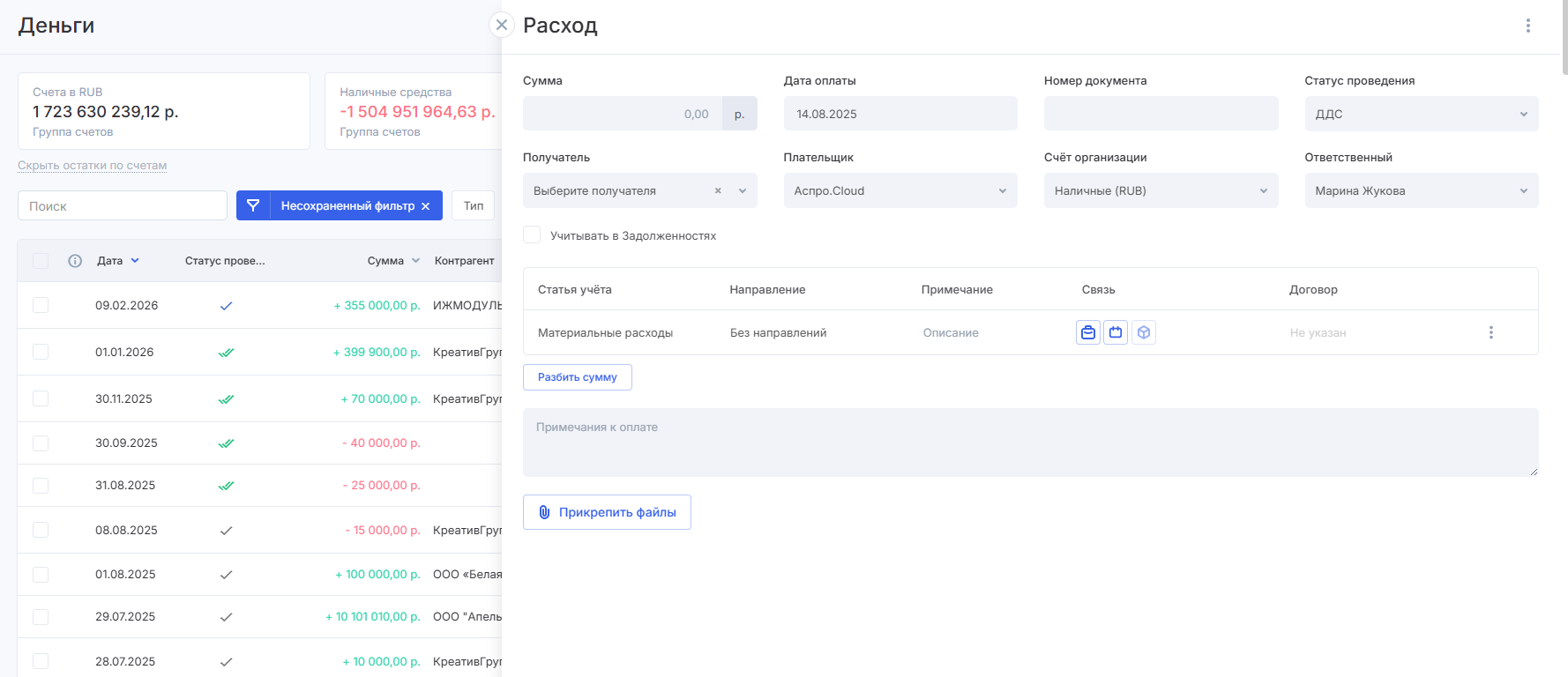Screen dimensions: 1568x677
Task: Click the filter funnel icon
Action: pyautogui.click(x=253, y=205)
